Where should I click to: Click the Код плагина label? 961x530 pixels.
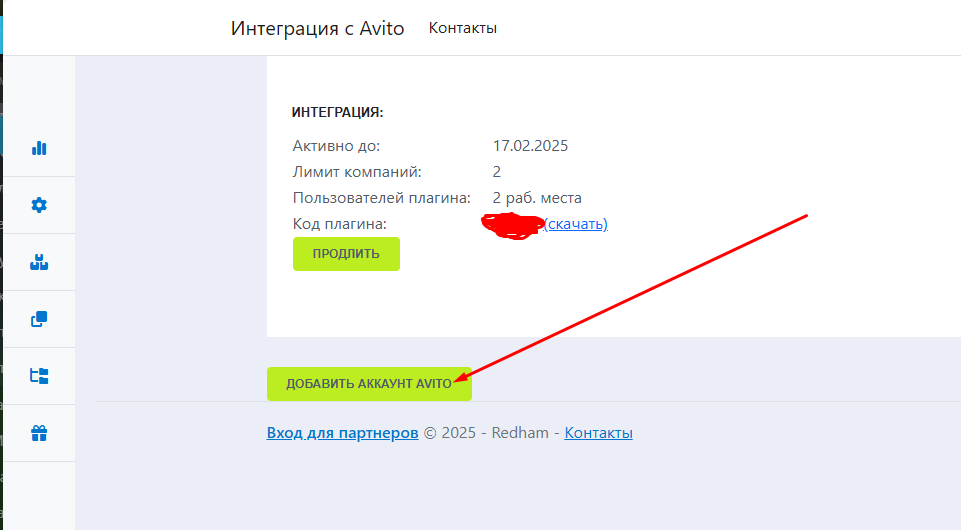340,224
